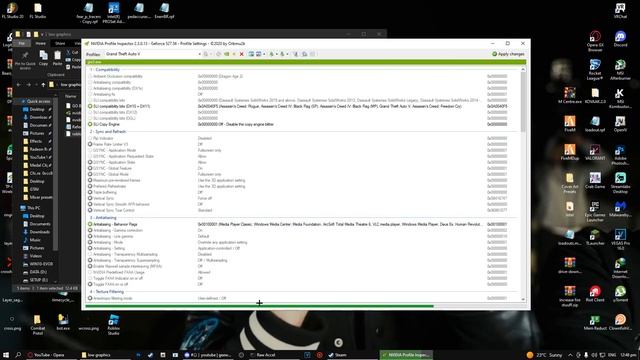
Task: Click the scroll-up arrow of settings list
Action: 523,70
